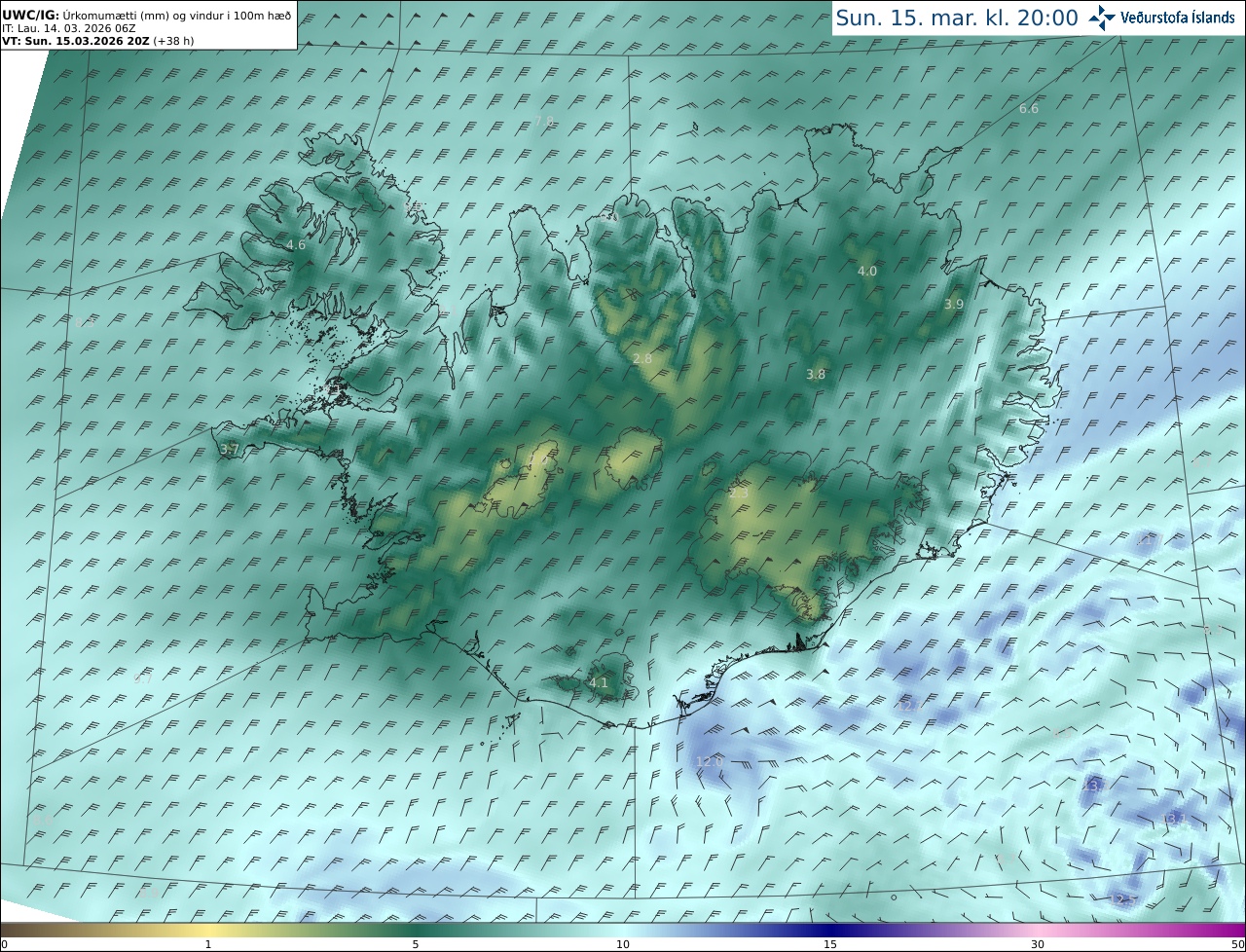Screen dimensions: 1246x952
Task: Click the 3.8 value in the map interior
Action: pyautogui.click(x=816, y=375)
